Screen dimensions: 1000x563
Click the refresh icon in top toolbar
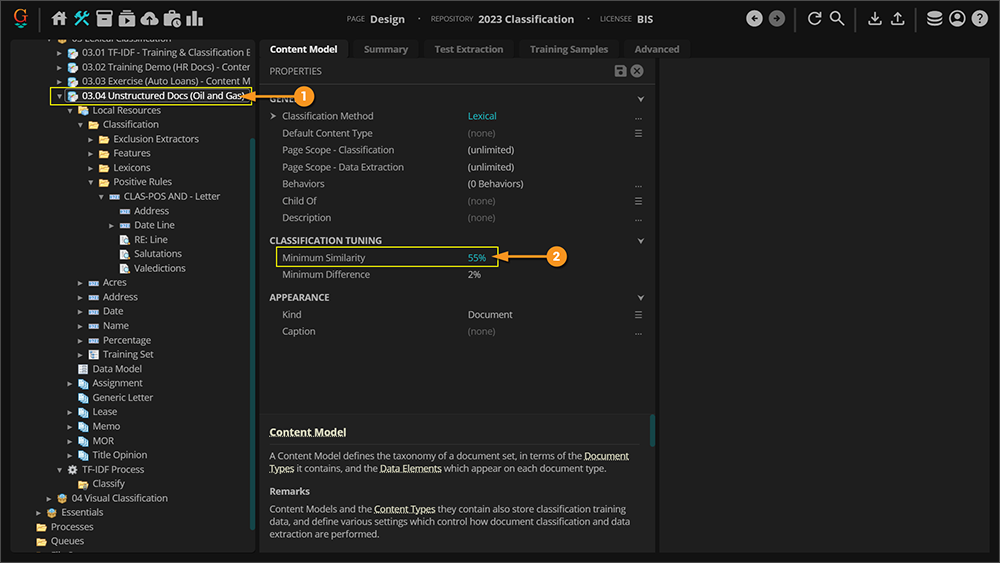pyautogui.click(x=814, y=19)
